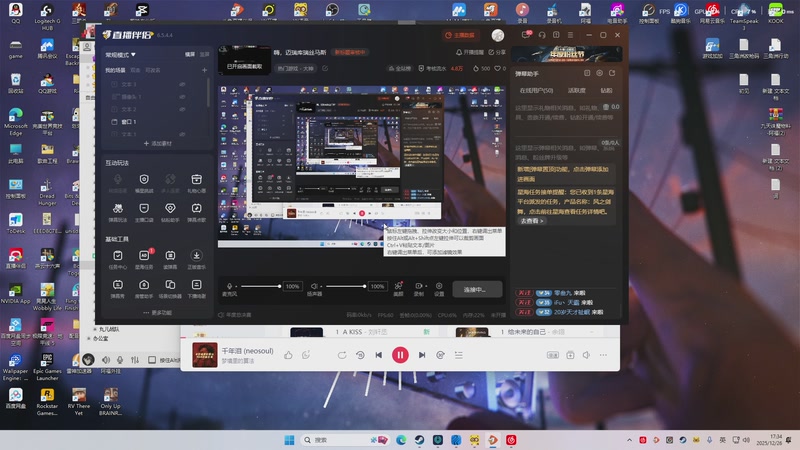The width and height of the screenshot is (800, 450).
Task: Open the 弹幕点歌 icon
Action: click(x=196, y=208)
